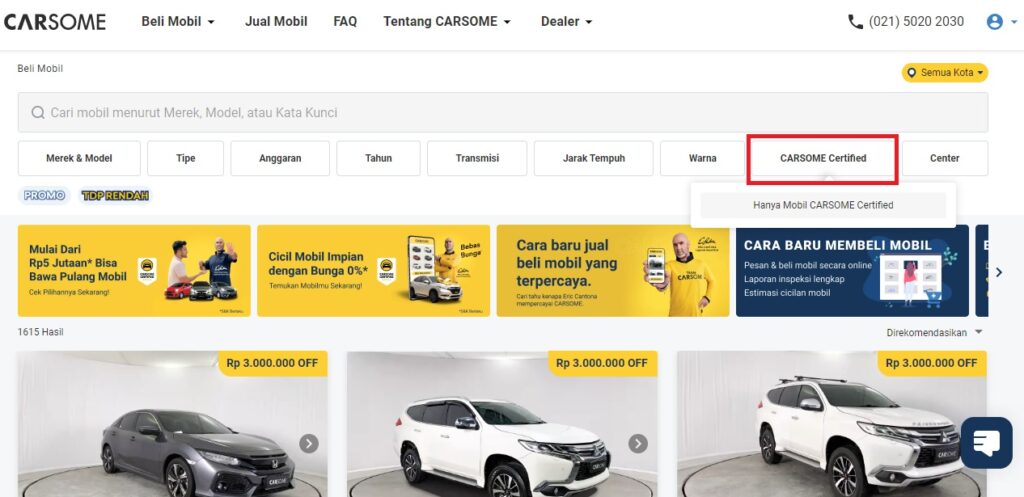Call the number (021) 5020 2030

[916, 22]
